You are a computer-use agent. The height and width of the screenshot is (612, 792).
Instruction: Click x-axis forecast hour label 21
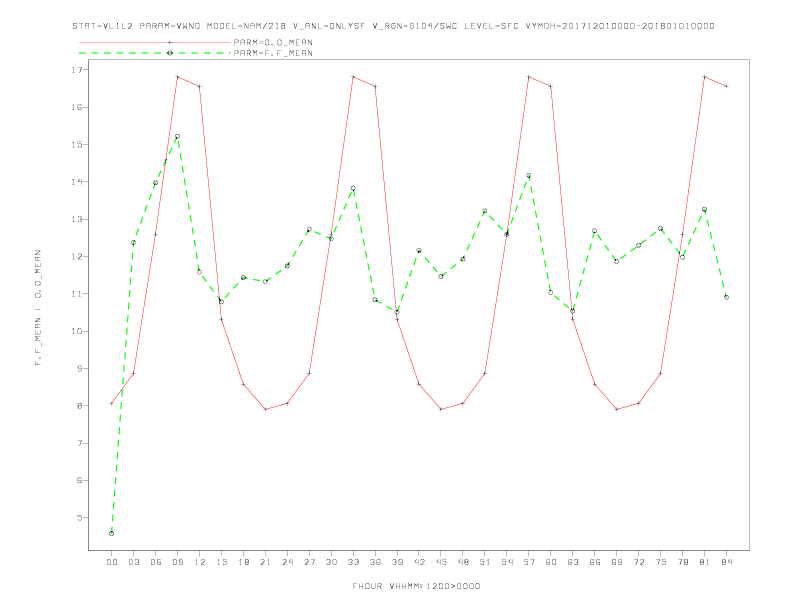[x=265, y=562]
